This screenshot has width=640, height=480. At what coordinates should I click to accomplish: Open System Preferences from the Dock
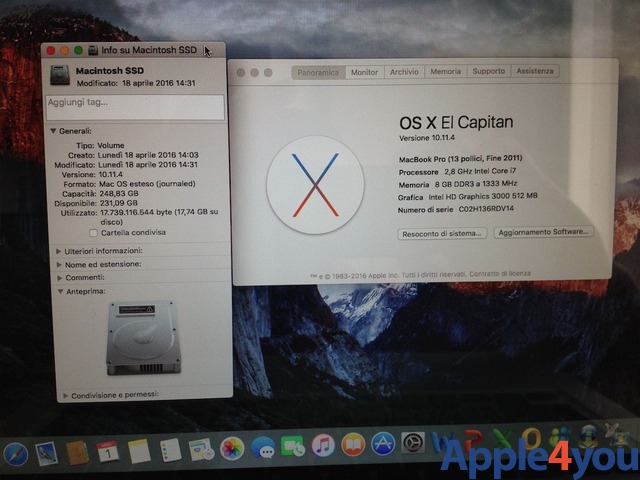413,443
